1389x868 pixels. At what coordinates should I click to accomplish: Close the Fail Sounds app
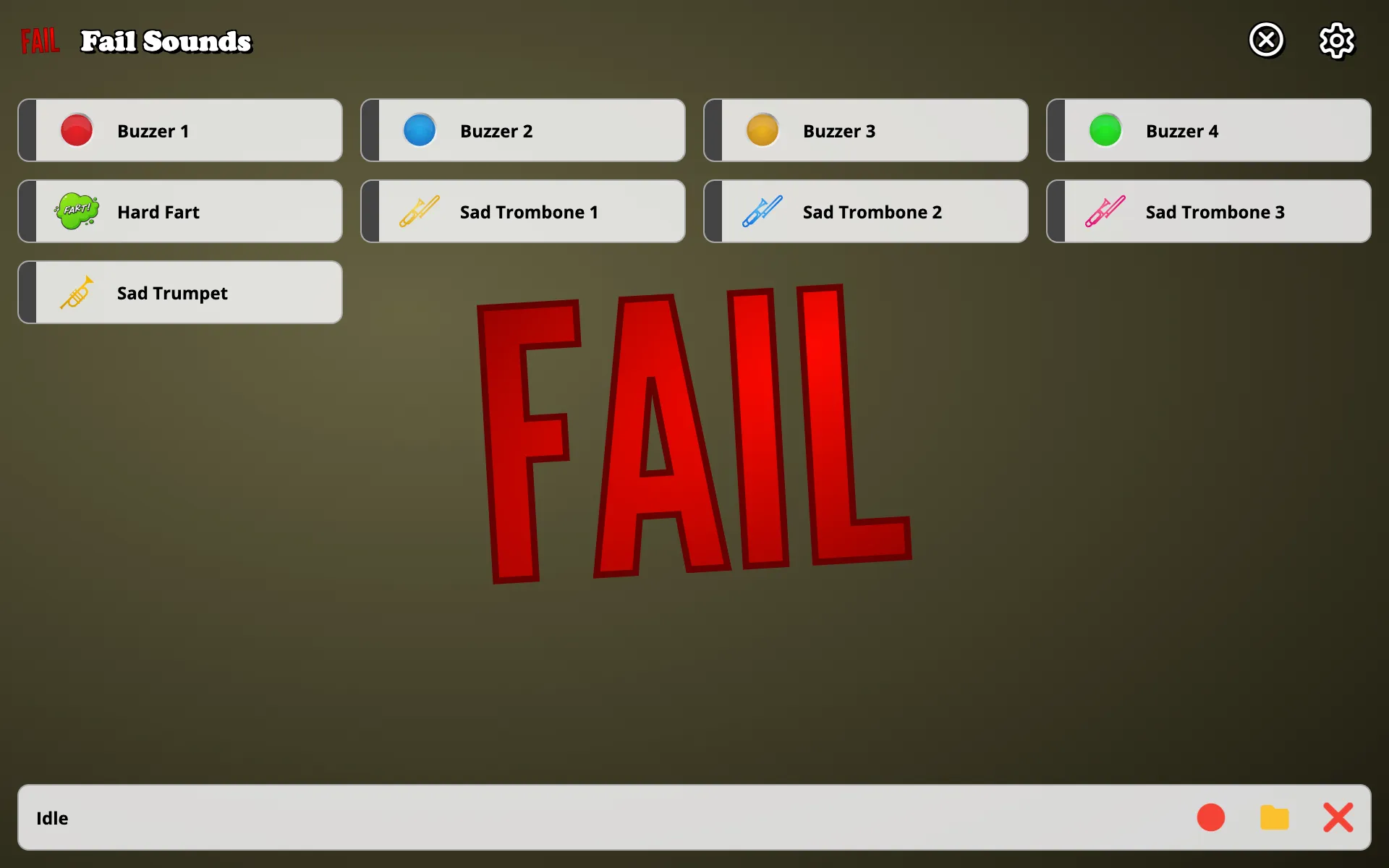tap(1266, 40)
